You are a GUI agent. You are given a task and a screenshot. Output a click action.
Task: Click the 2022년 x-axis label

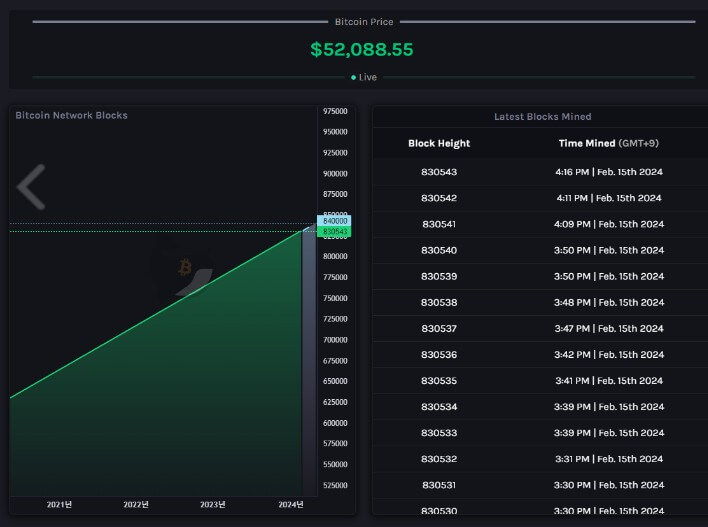coord(136,504)
